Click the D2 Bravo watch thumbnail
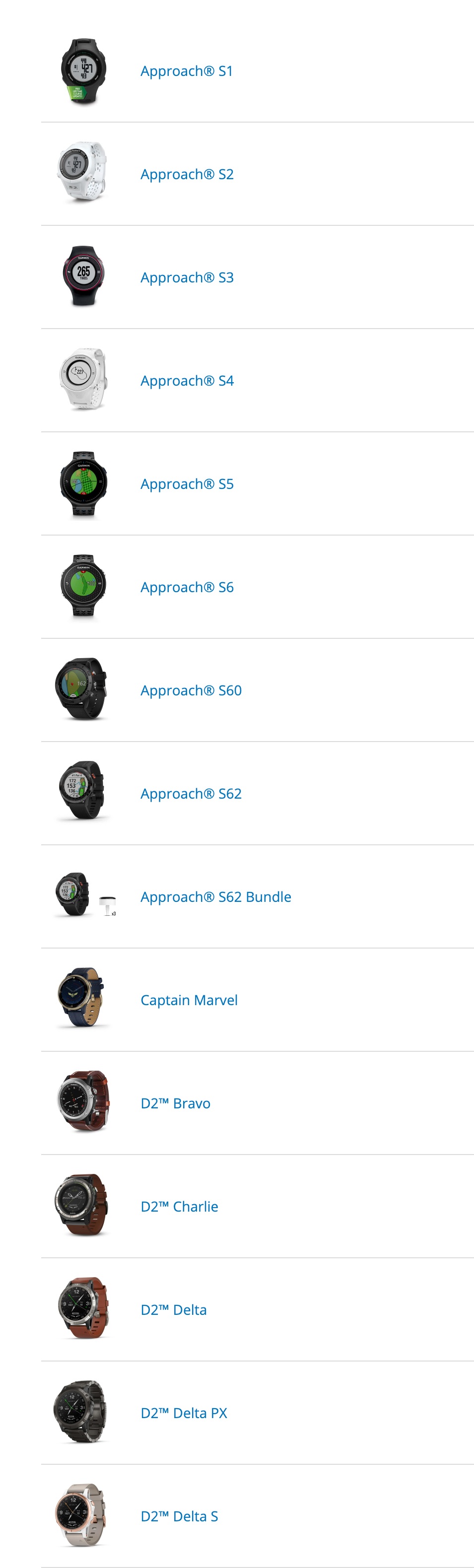The image size is (474, 1568). pyautogui.click(x=83, y=1103)
